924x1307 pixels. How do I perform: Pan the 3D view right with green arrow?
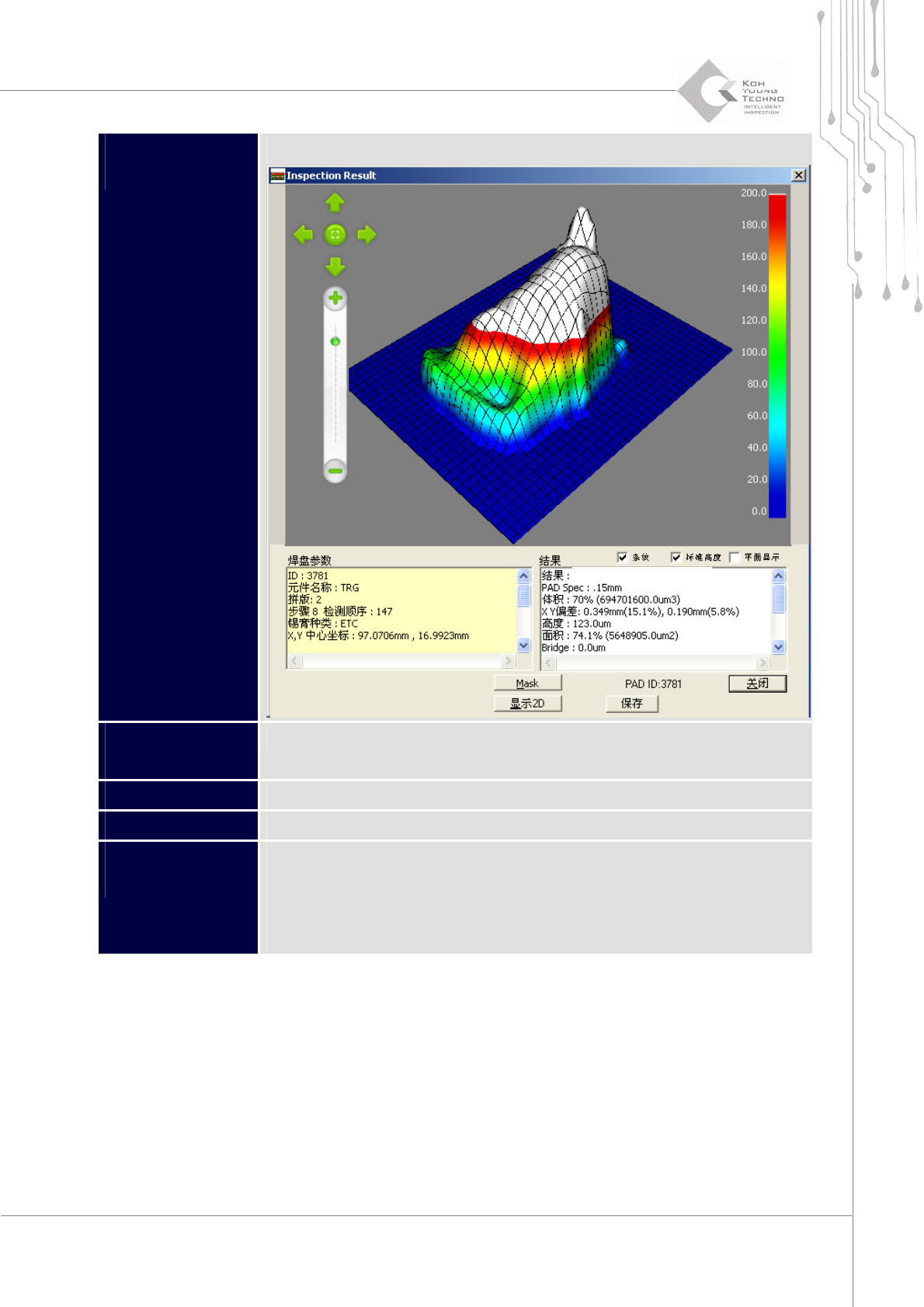(x=366, y=235)
